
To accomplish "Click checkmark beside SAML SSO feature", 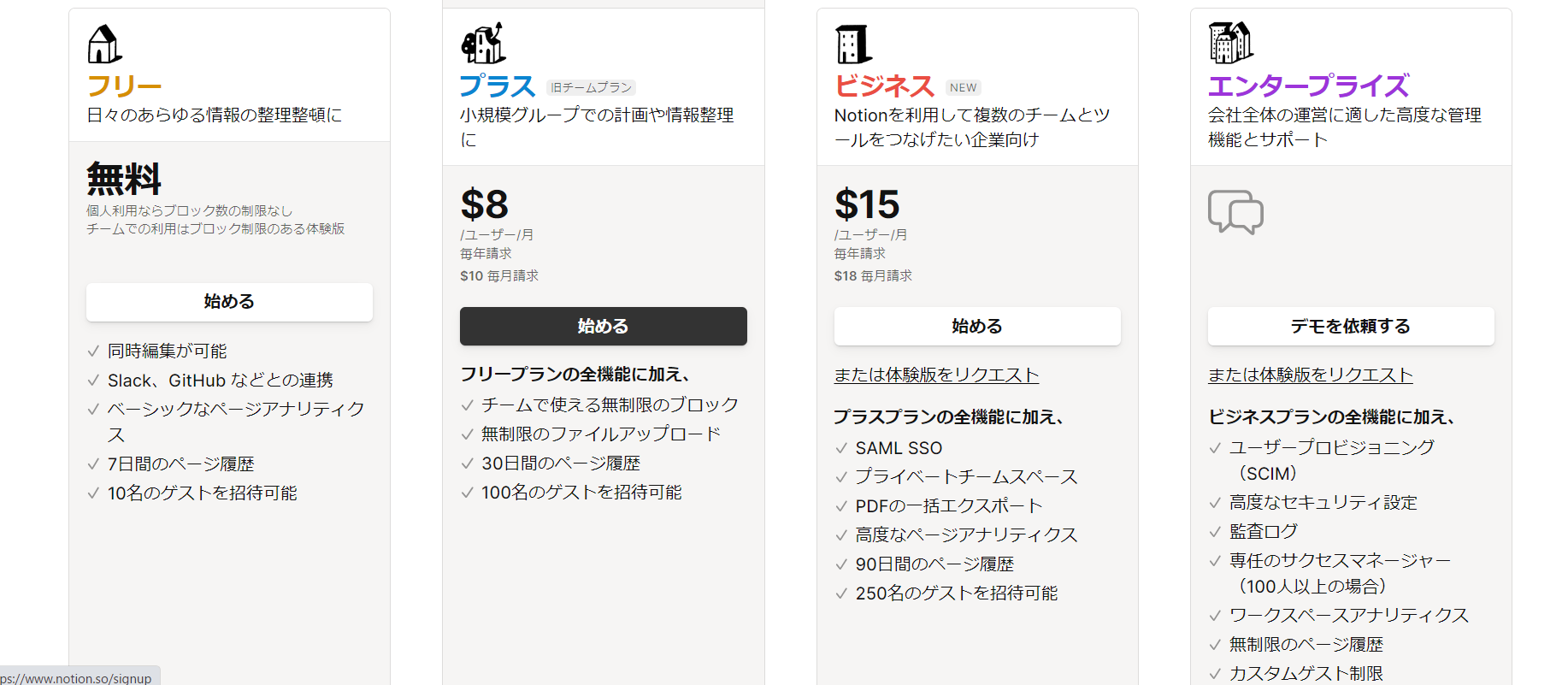I will [841, 448].
